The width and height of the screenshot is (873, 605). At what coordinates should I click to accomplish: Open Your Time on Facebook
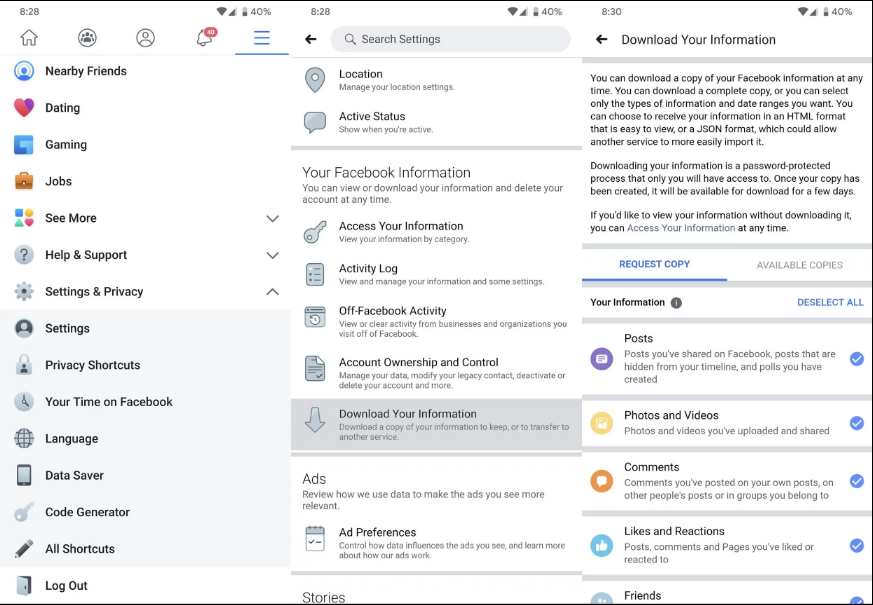pos(145,402)
